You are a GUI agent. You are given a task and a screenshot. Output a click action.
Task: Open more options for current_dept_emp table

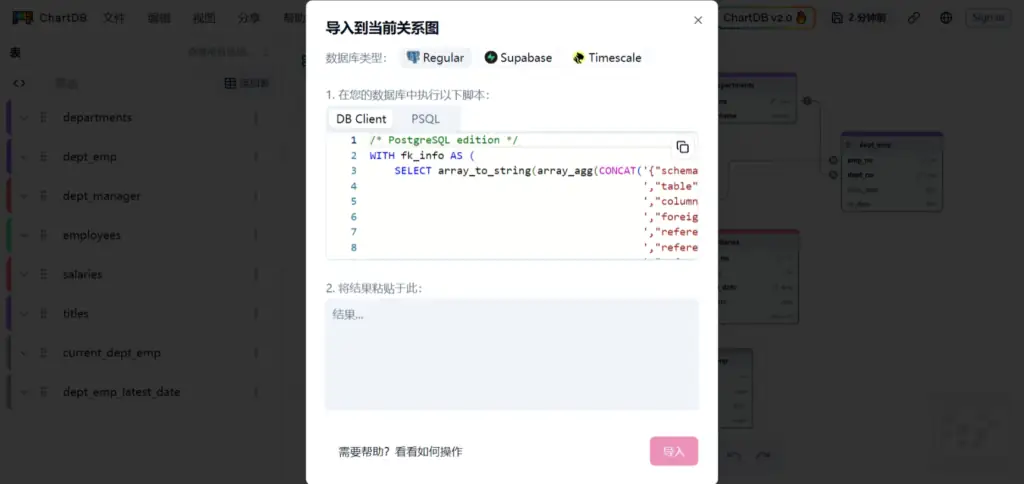pyautogui.click(x=256, y=353)
